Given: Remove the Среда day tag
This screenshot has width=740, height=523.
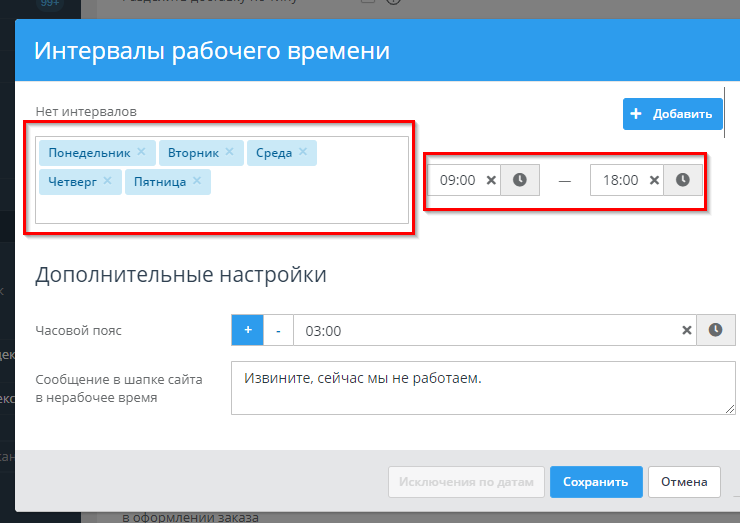Looking at the screenshot, I should (303, 152).
